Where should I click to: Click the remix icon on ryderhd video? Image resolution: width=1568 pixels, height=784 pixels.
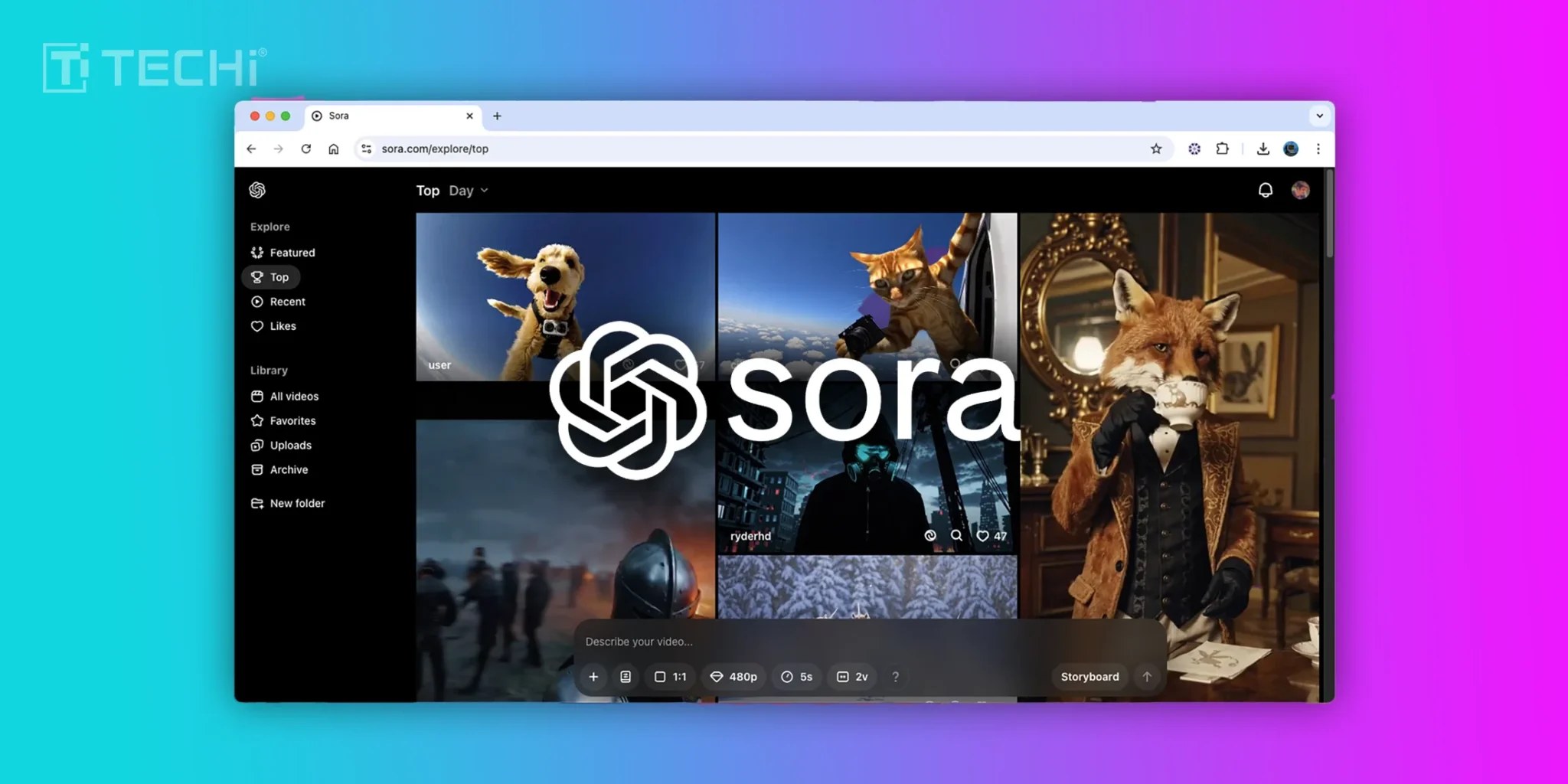[x=930, y=536]
